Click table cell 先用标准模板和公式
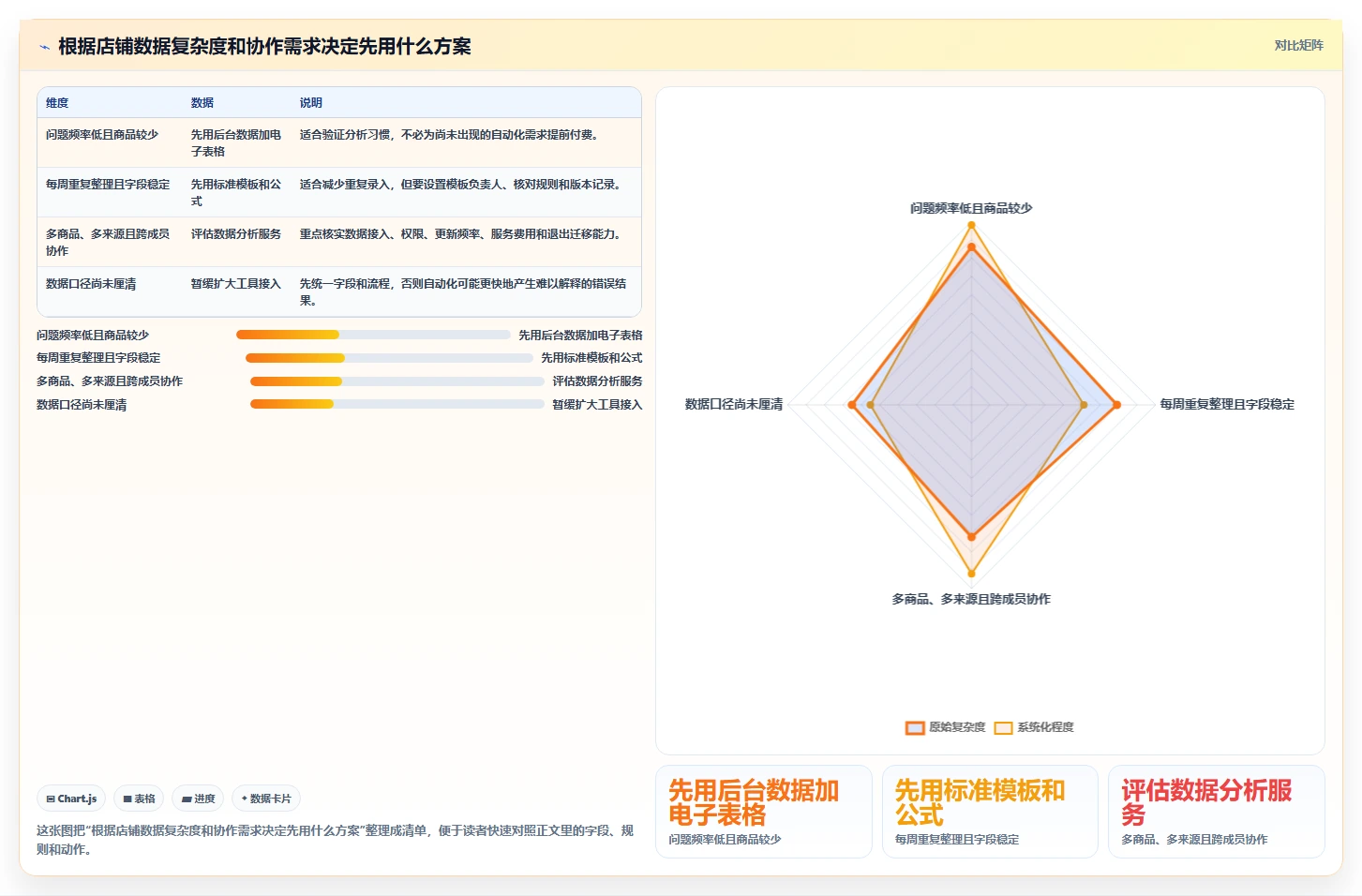Screen dimensions: 1362x896 [x=236, y=193]
